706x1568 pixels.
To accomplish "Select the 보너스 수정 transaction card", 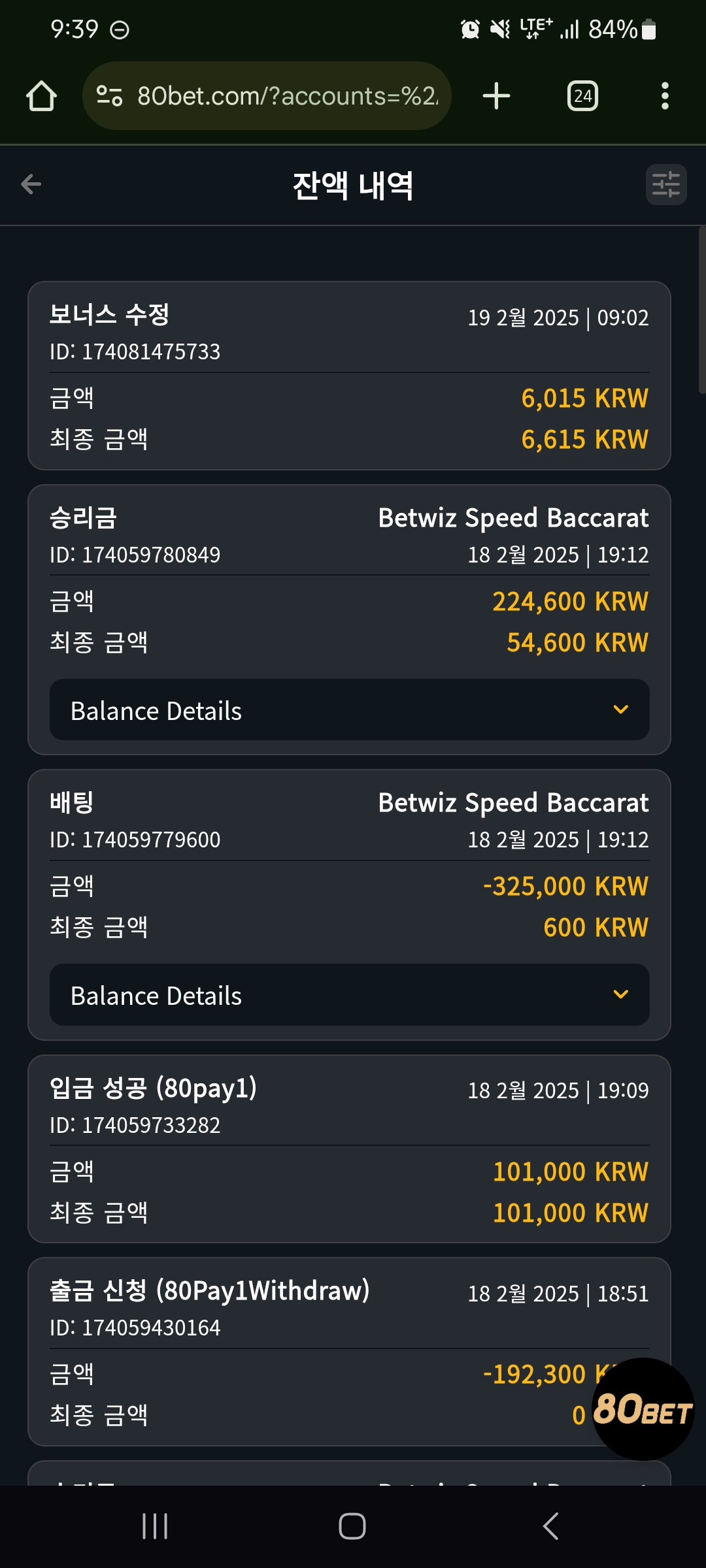I will tap(349, 376).
